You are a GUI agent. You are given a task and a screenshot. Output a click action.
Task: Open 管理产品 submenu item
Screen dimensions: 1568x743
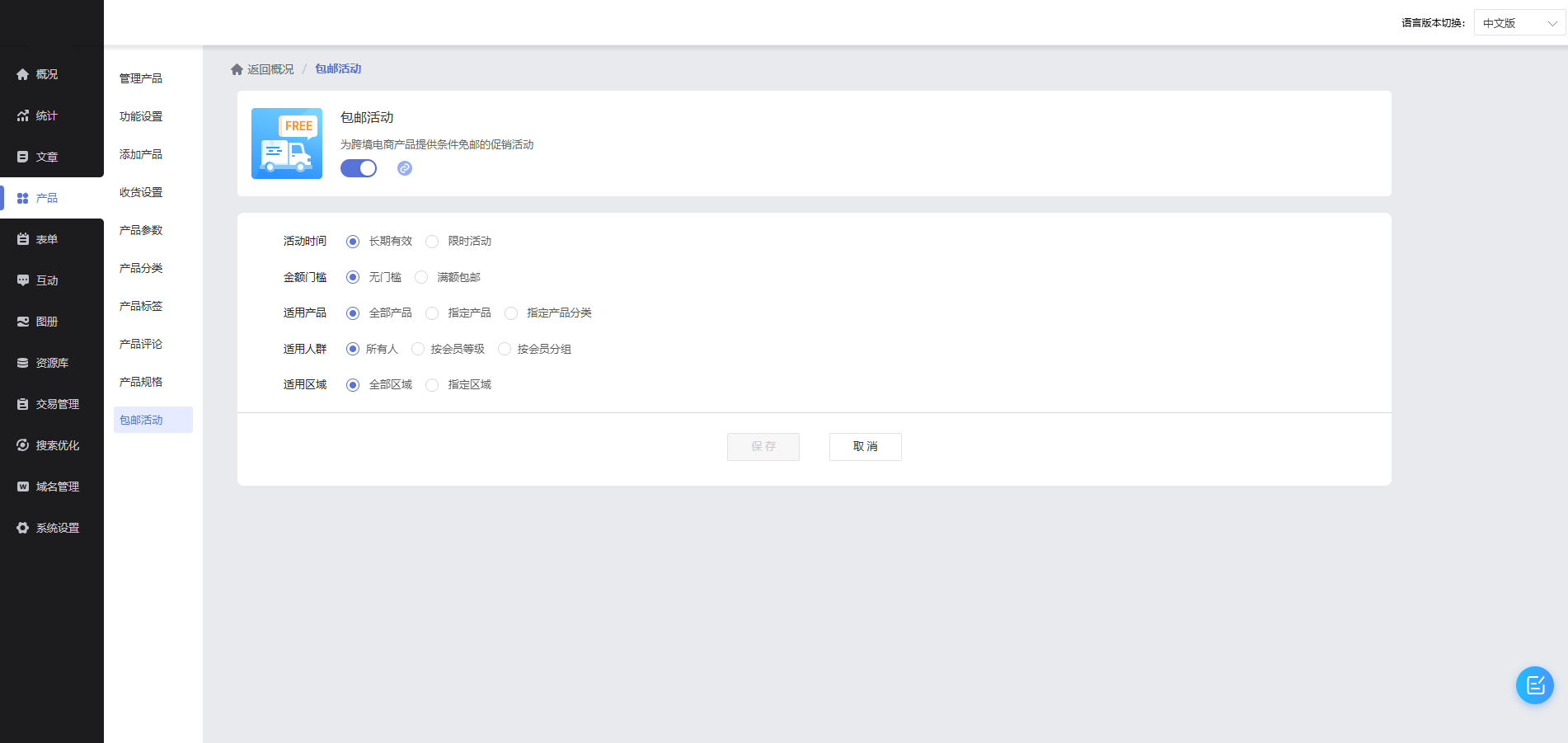coord(141,78)
